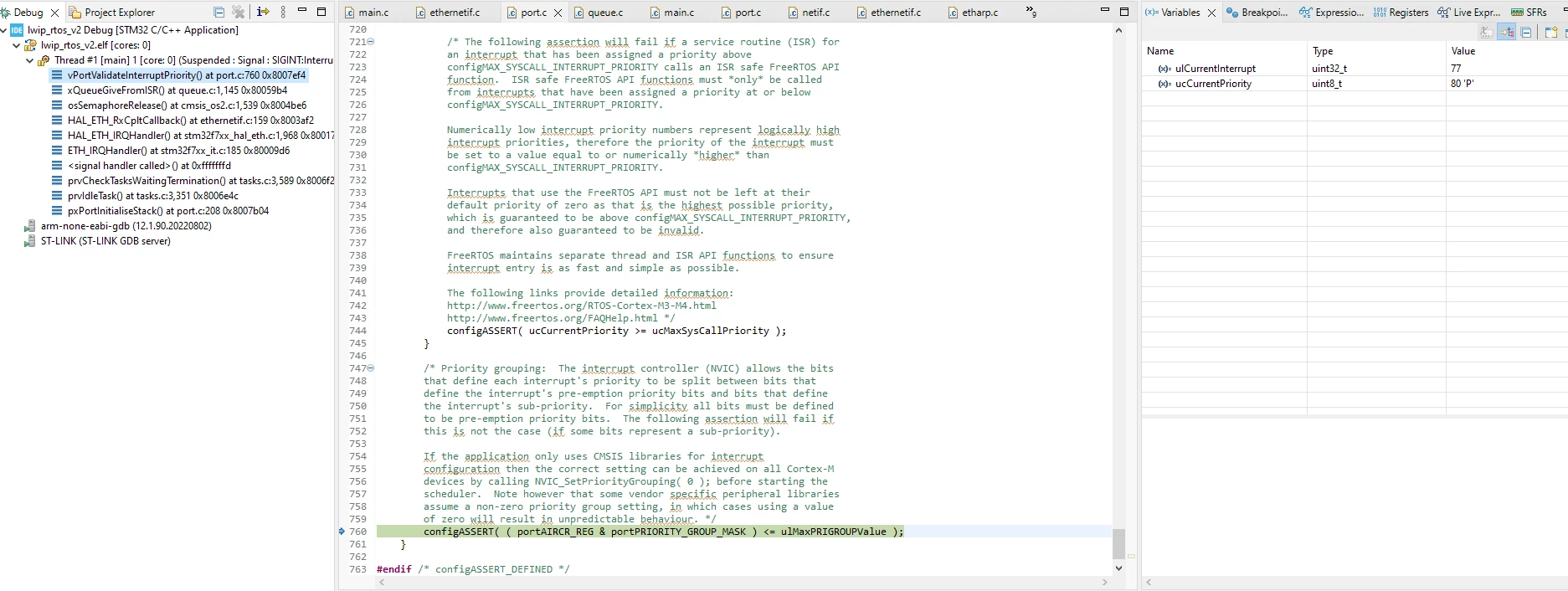Click editor scrollbar up arrow
This screenshot has width=1568, height=591.
[1118, 30]
